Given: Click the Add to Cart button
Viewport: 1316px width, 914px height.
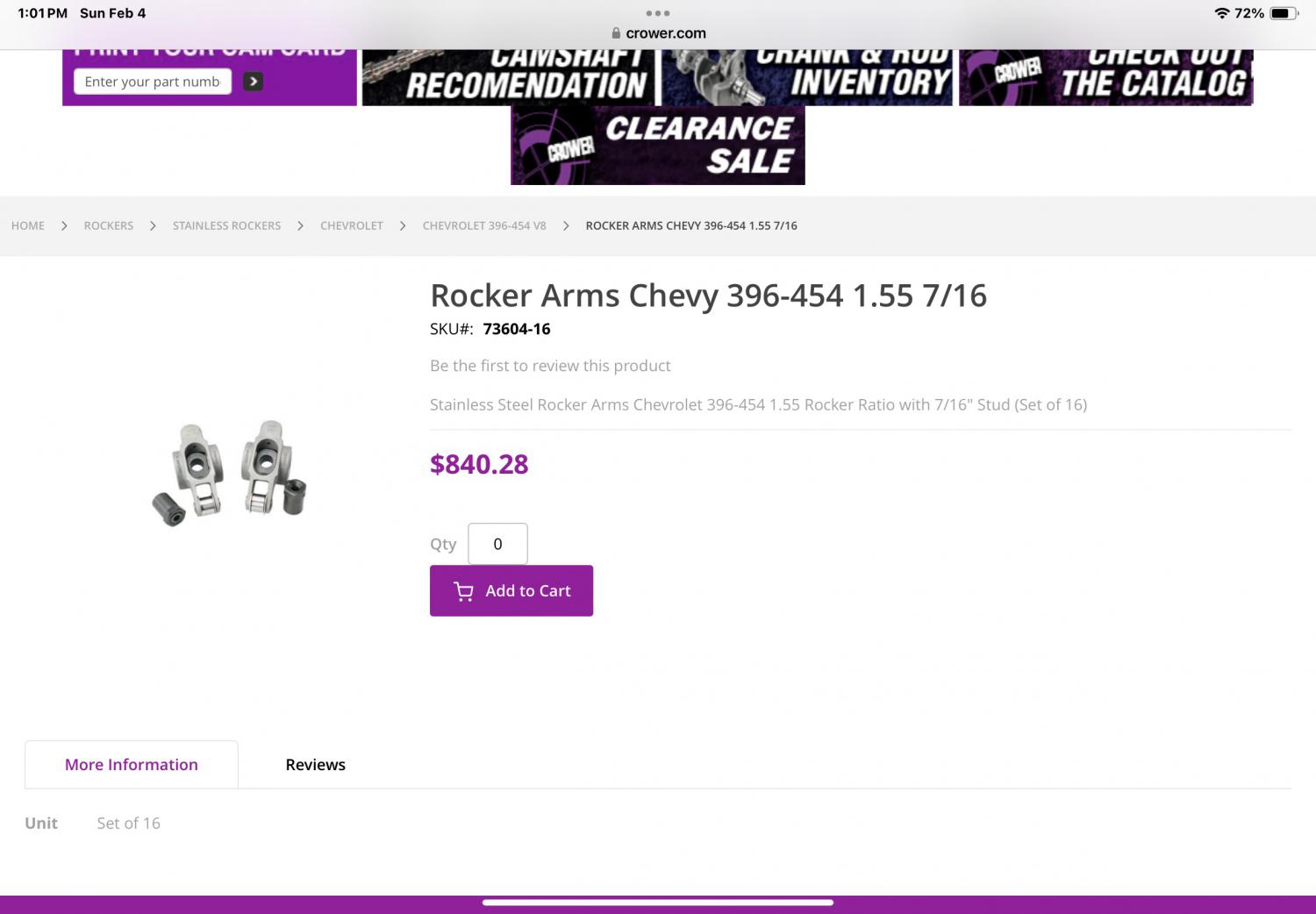Looking at the screenshot, I should pyautogui.click(x=511, y=590).
